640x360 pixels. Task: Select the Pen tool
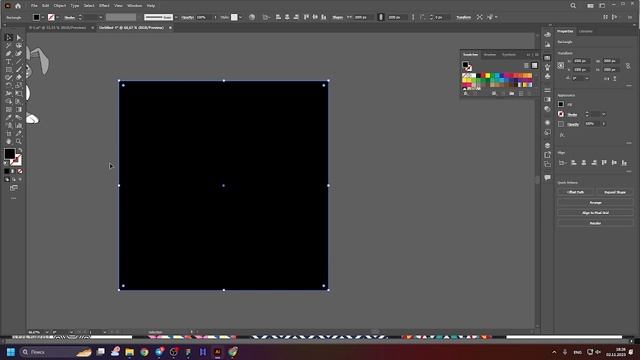pyautogui.click(x=9, y=53)
